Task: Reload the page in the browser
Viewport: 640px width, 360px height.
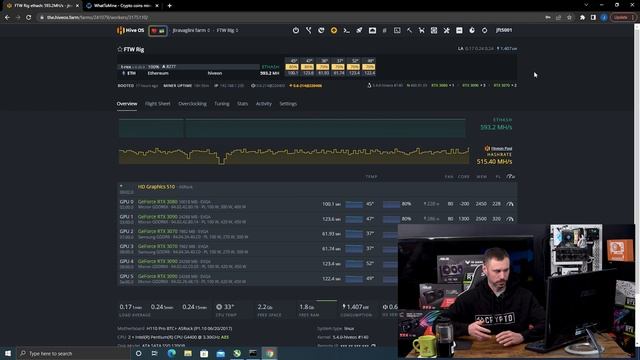Action: (28, 18)
